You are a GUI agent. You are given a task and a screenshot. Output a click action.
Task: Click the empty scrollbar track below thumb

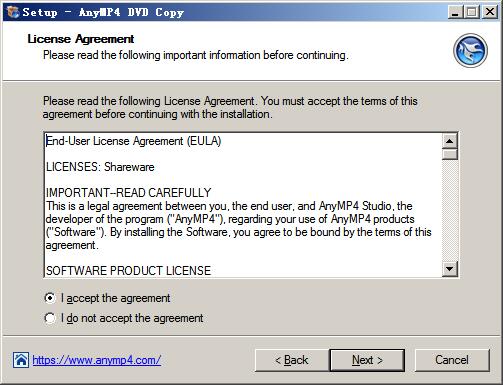point(450,210)
